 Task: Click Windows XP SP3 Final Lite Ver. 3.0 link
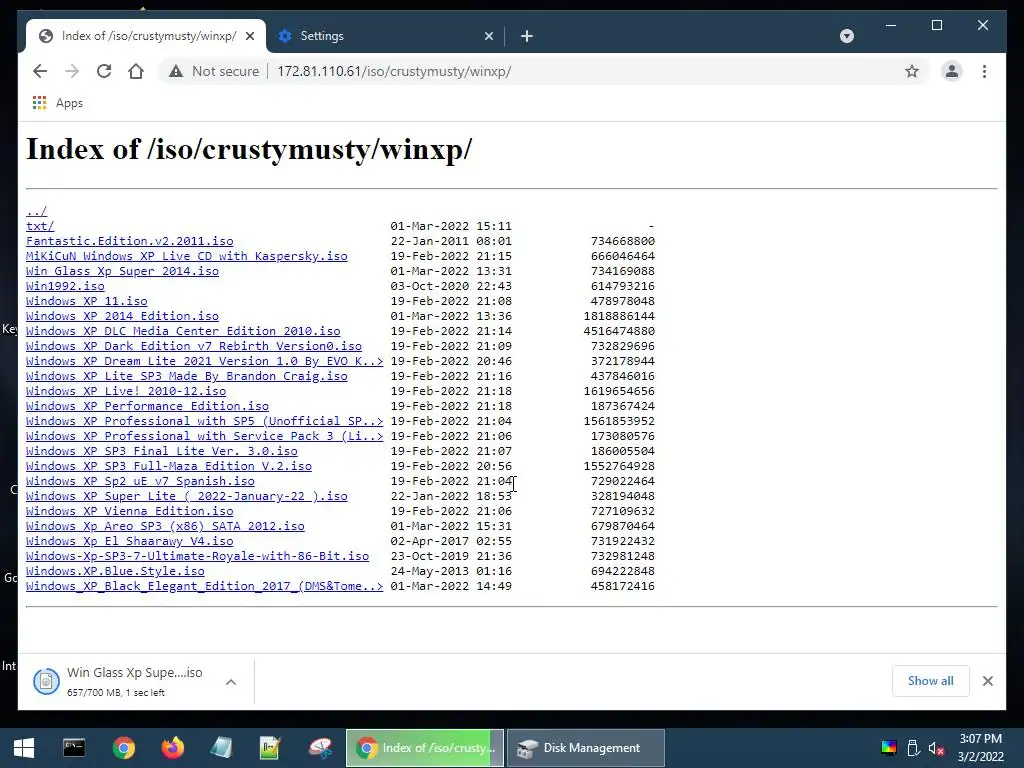(x=162, y=451)
